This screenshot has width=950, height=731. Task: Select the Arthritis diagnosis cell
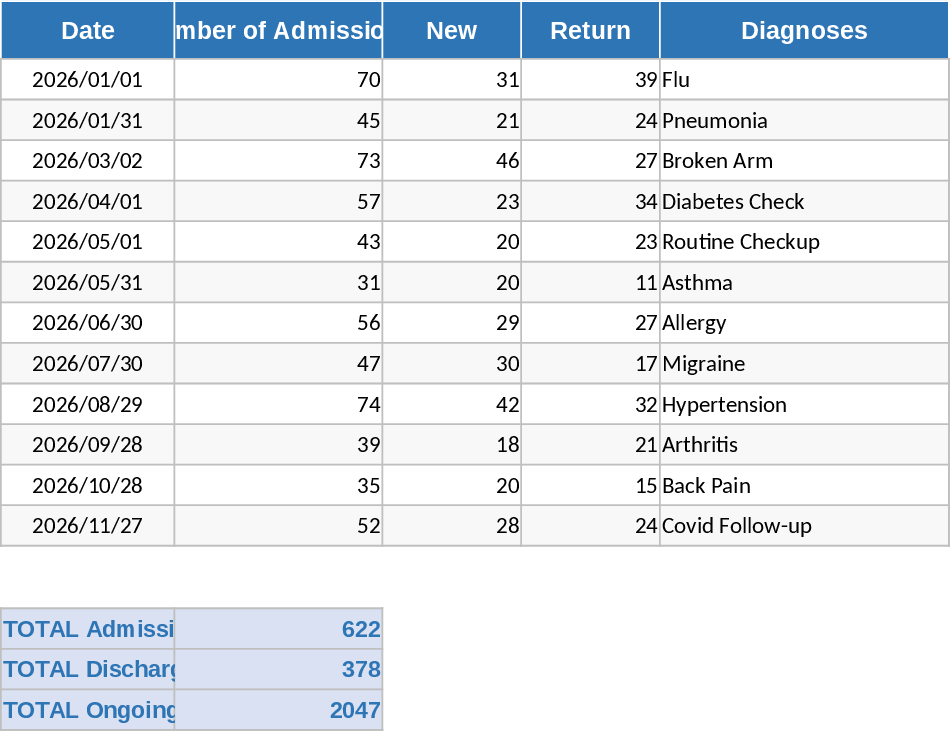pos(804,445)
